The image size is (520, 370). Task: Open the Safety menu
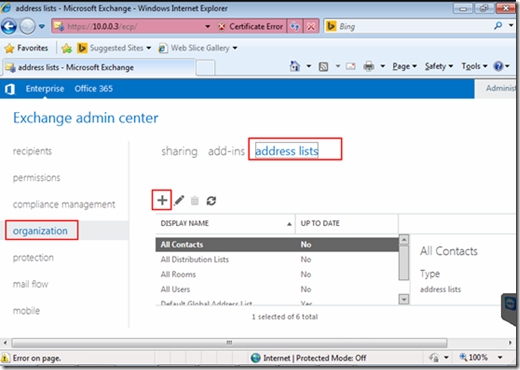(x=439, y=66)
